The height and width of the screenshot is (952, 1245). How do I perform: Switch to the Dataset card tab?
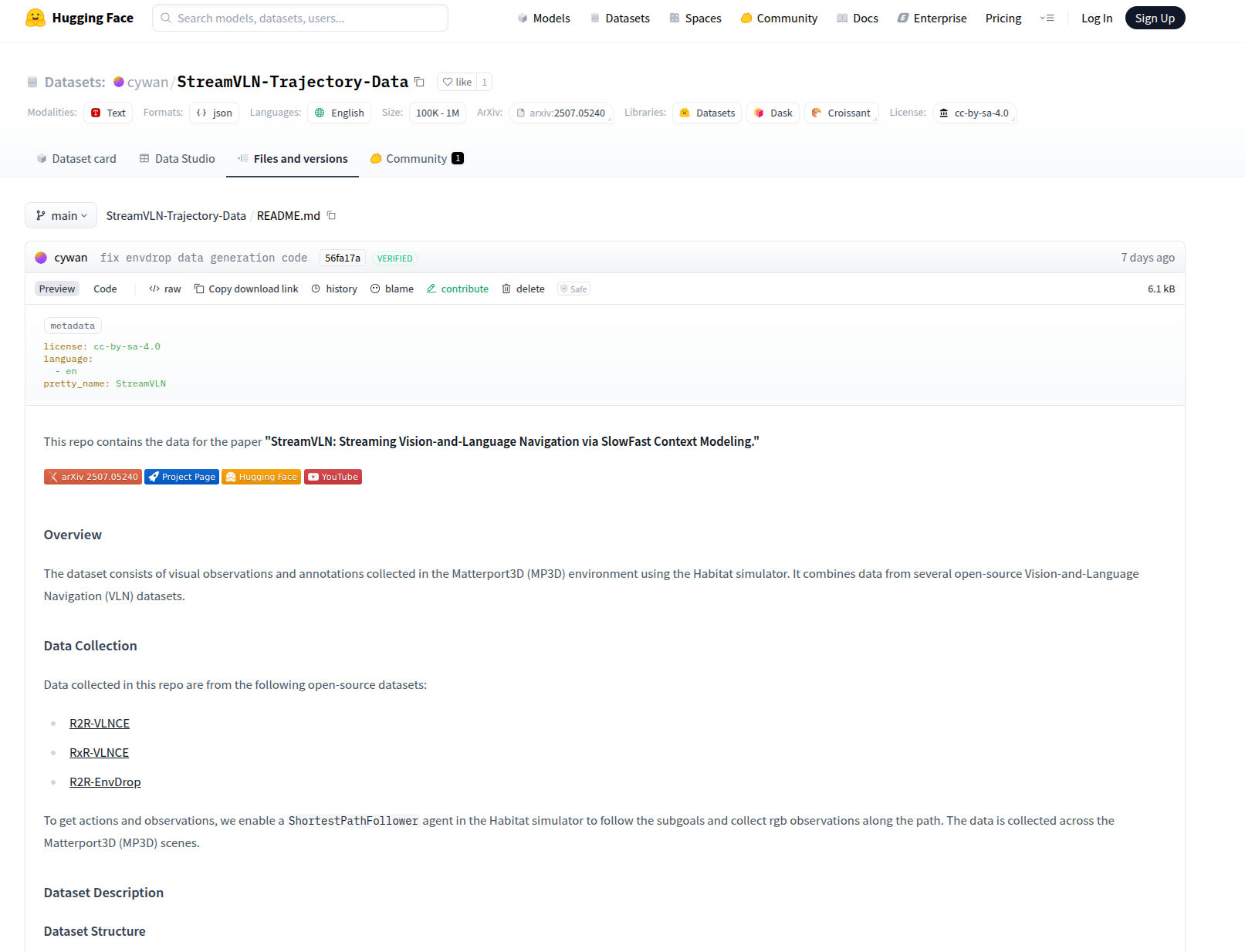pyautogui.click(x=76, y=158)
